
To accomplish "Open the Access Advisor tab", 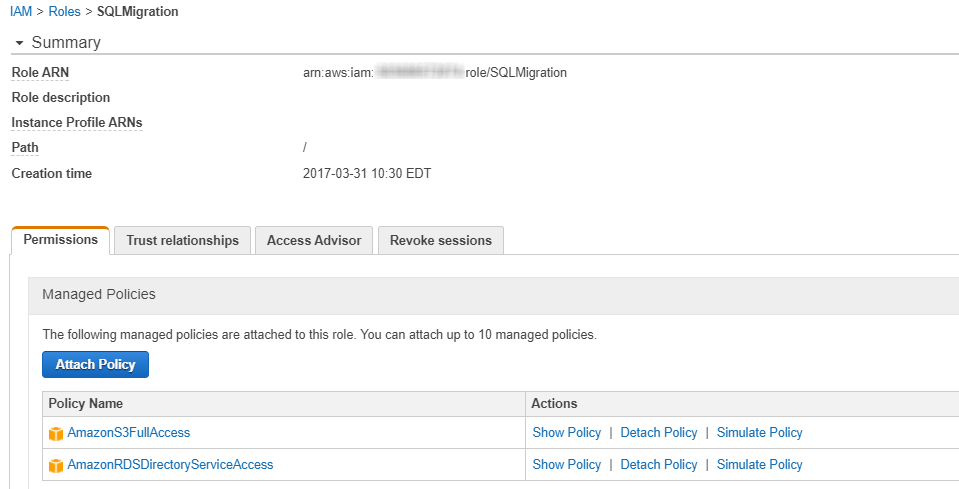I will [314, 240].
